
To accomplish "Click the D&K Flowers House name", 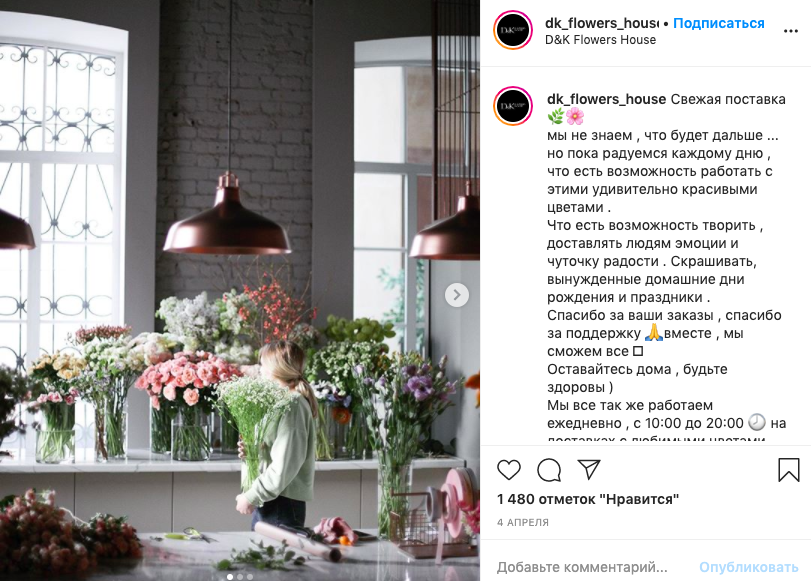I will tap(600, 40).
